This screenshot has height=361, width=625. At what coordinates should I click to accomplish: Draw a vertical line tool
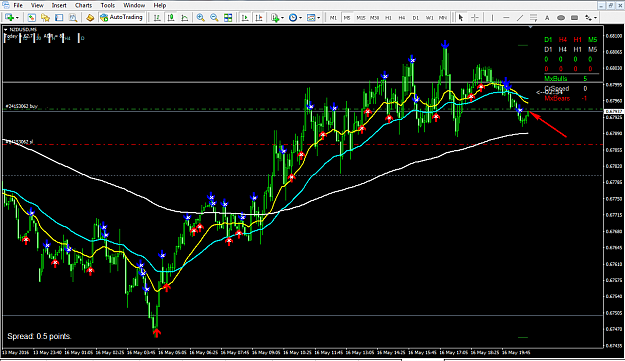point(492,18)
